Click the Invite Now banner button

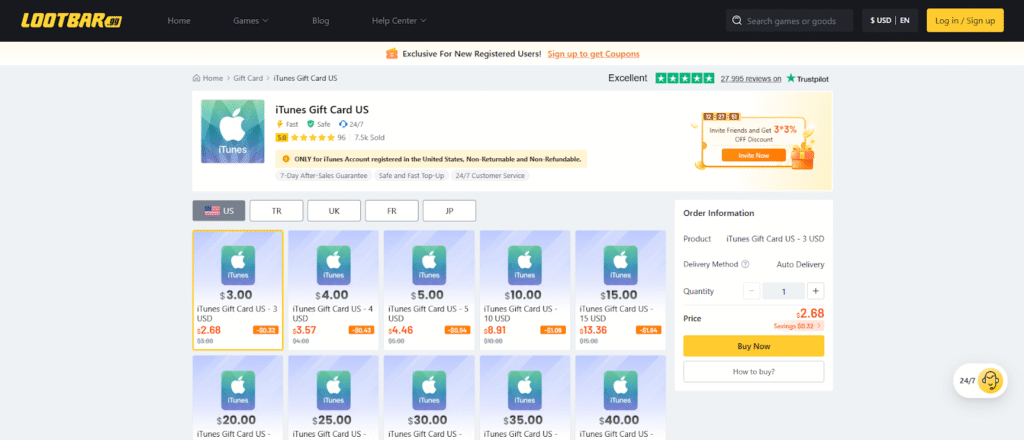click(x=753, y=155)
